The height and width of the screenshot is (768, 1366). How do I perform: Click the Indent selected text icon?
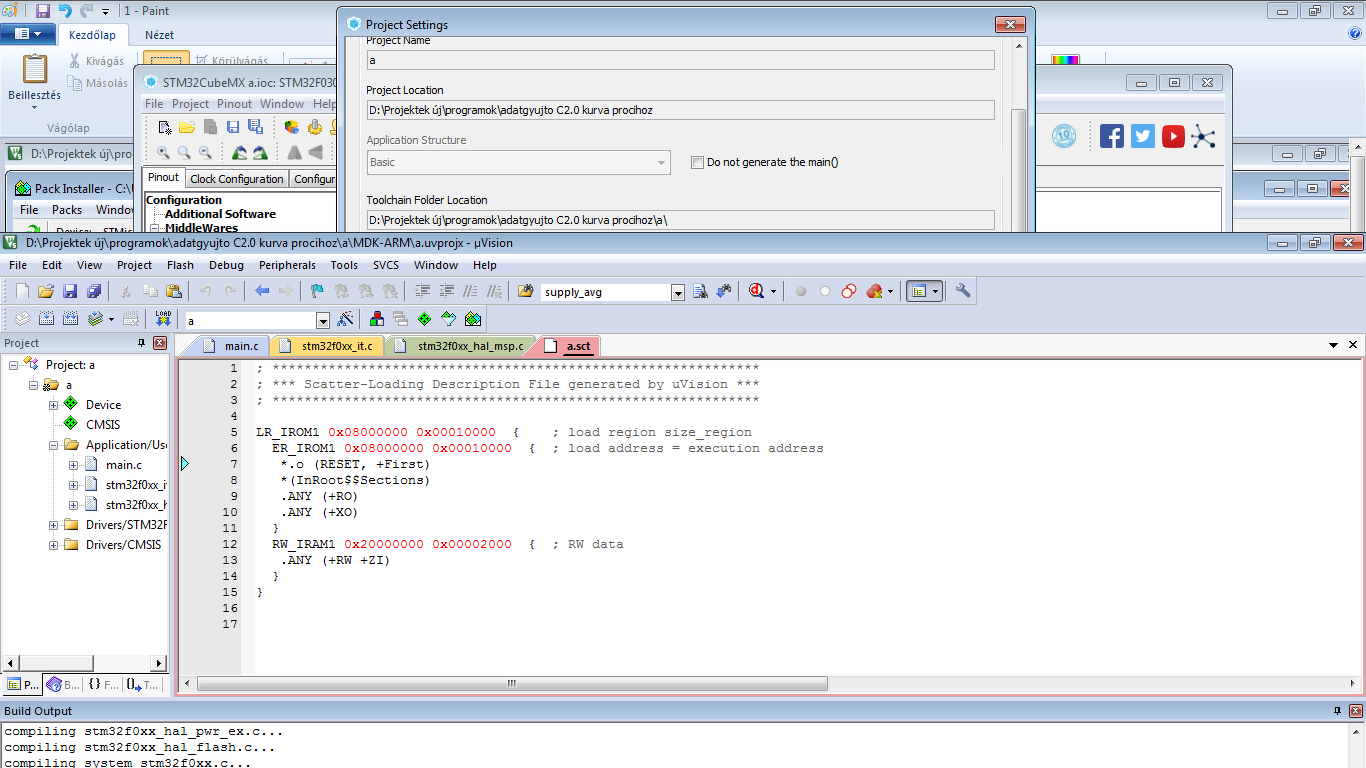coord(422,291)
